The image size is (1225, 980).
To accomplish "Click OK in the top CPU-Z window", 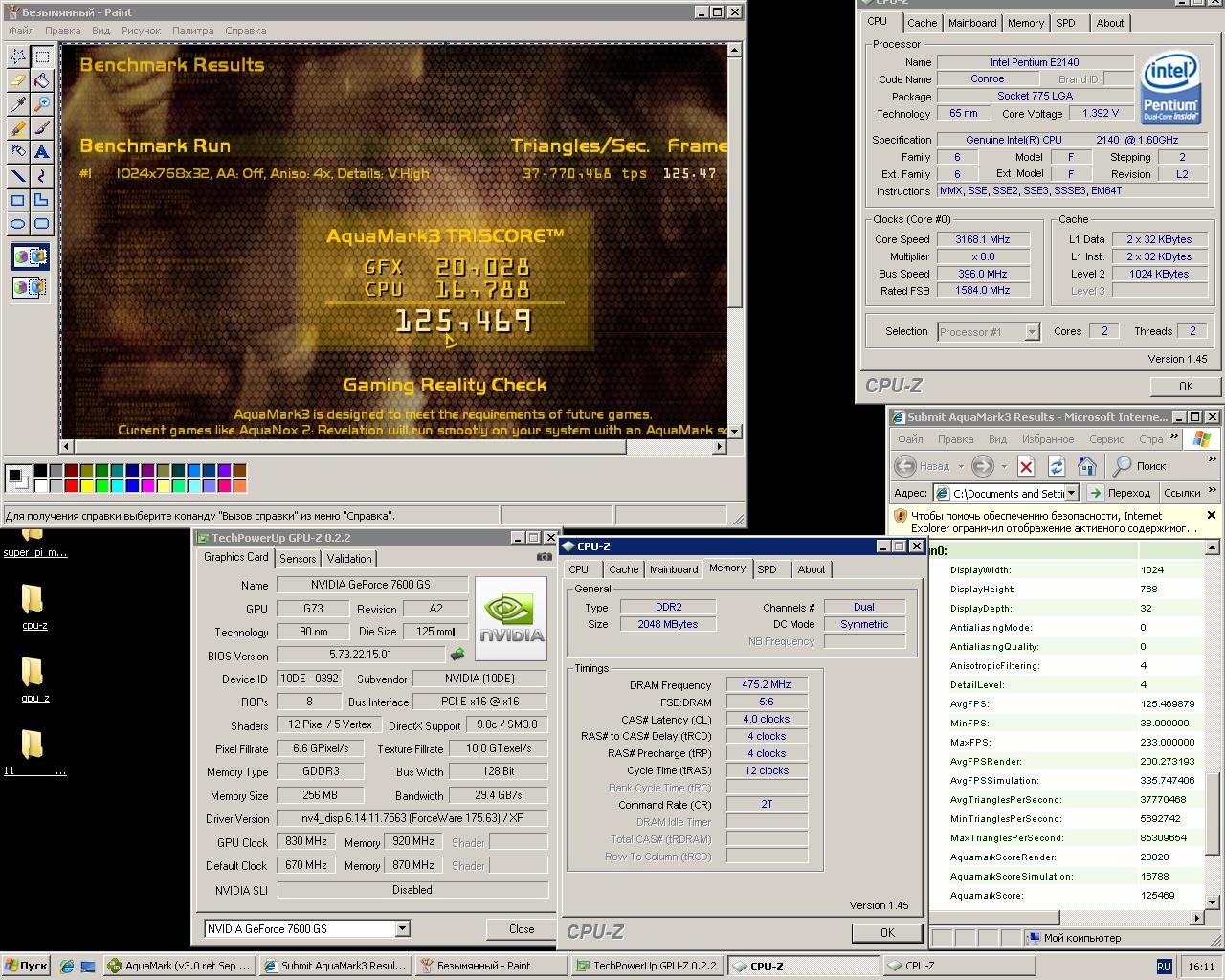I will pos(1186,387).
